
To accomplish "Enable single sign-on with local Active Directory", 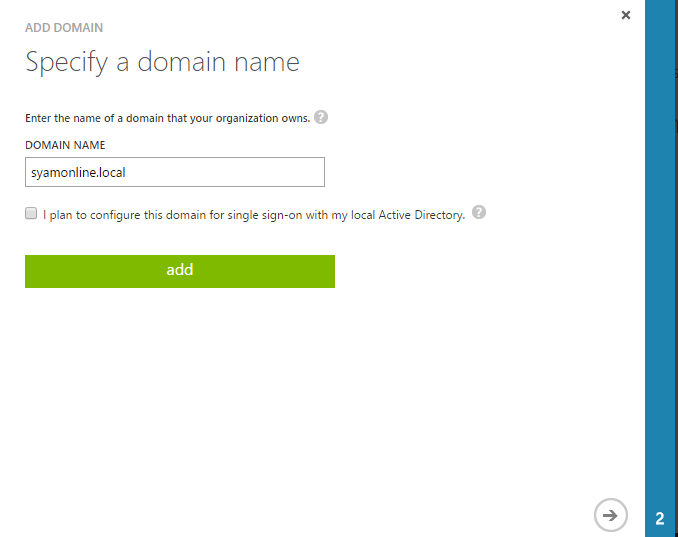I will tap(31, 214).
